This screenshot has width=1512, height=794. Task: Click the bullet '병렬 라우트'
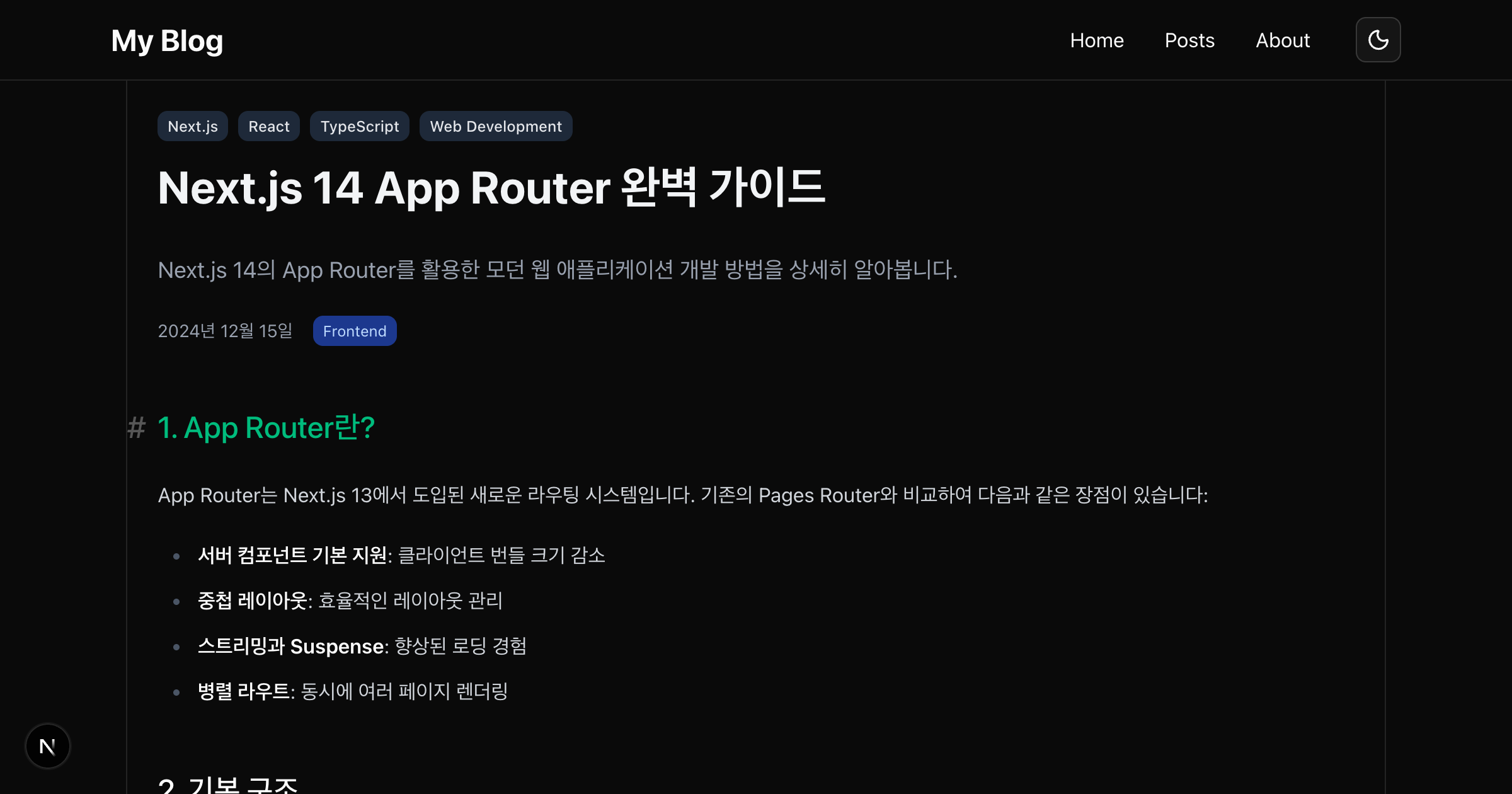(244, 691)
